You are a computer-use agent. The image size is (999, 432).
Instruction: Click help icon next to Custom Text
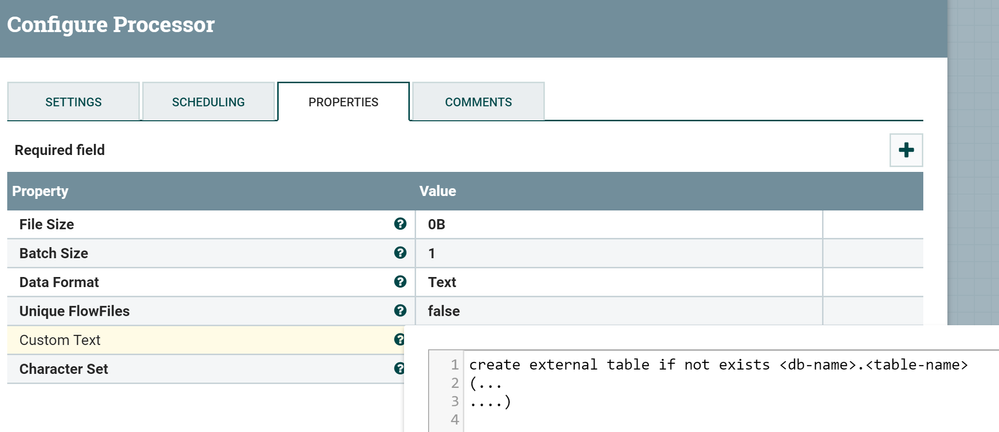coord(399,340)
